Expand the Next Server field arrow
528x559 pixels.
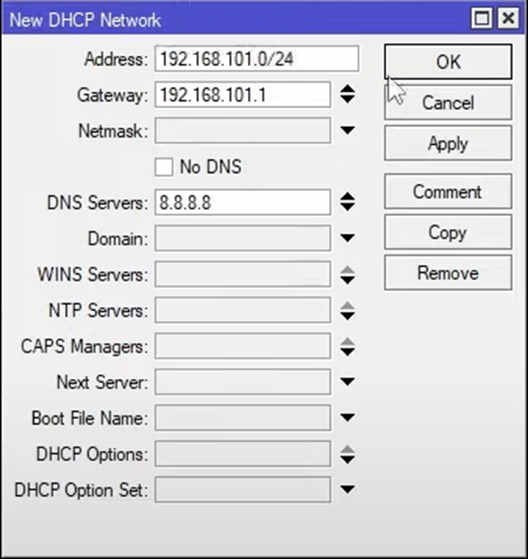(347, 381)
